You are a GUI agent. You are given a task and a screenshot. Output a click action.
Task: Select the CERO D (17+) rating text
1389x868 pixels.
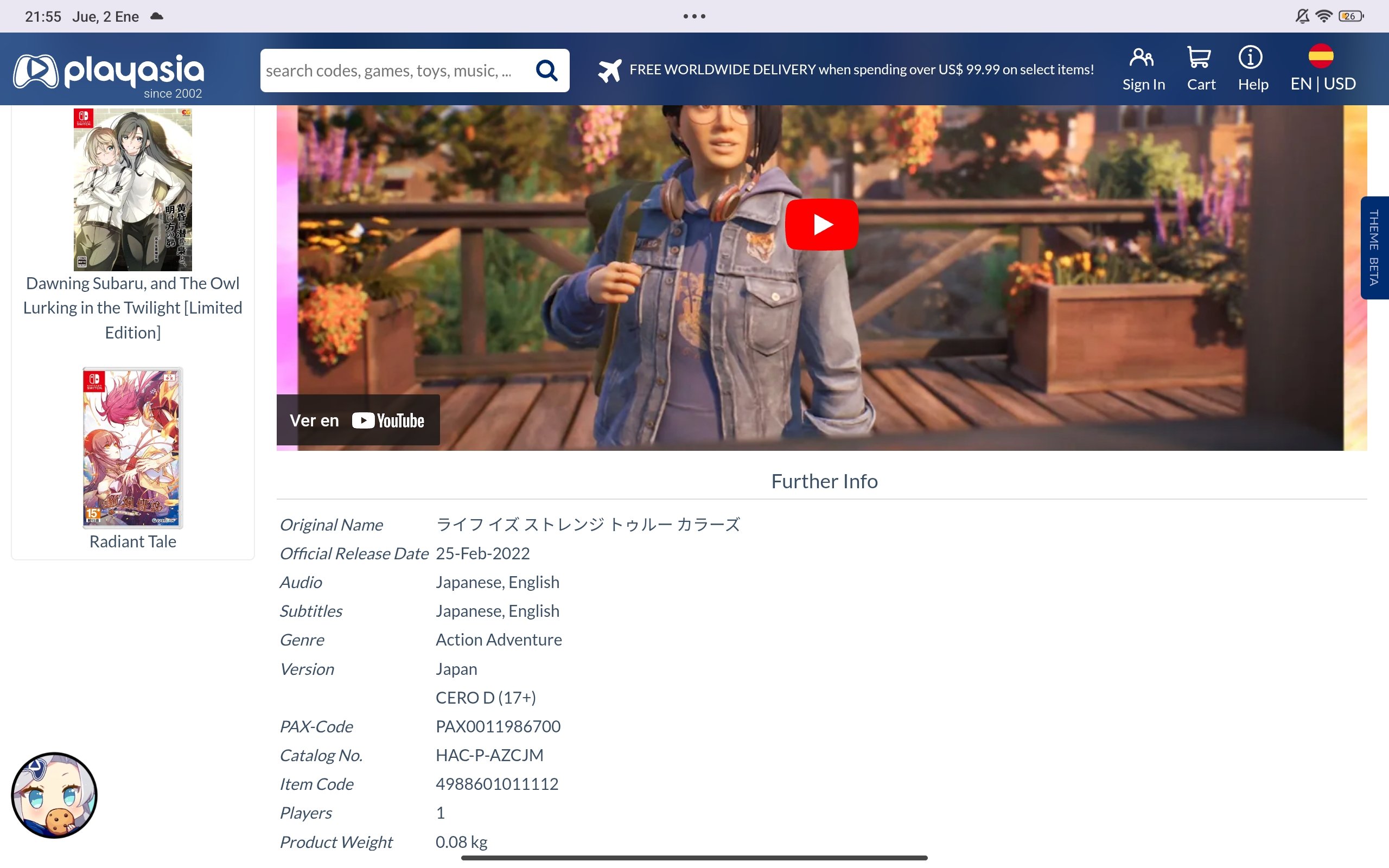(x=486, y=698)
